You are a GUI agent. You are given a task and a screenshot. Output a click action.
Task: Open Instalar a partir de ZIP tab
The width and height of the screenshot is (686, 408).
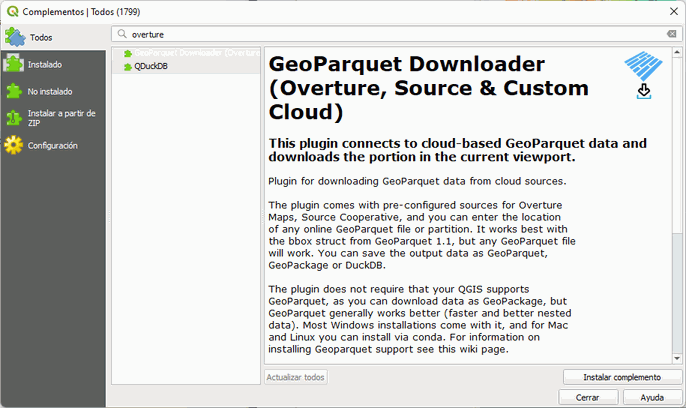(x=53, y=118)
